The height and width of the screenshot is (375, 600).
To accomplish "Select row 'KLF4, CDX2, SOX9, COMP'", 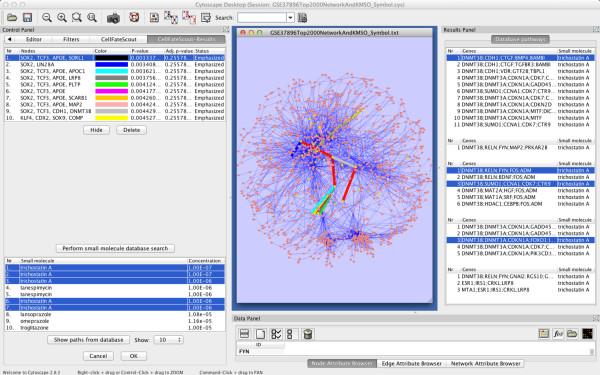I will click(x=115, y=118).
